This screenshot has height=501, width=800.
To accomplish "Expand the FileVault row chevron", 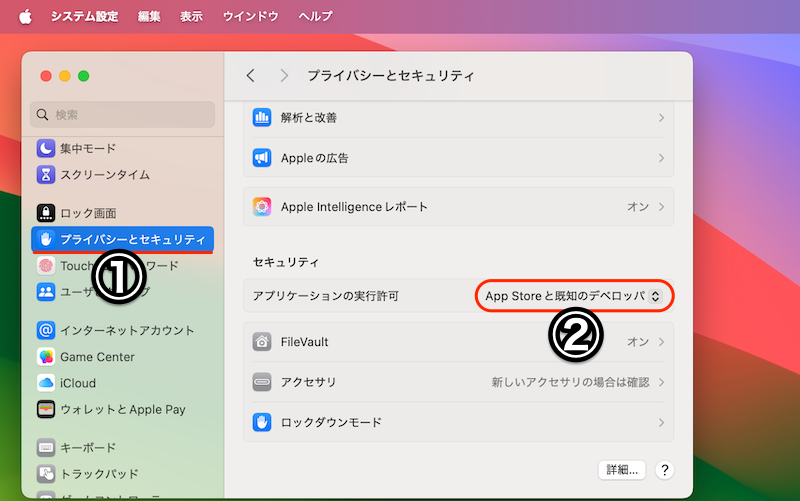I will click(x=661, y=341).
